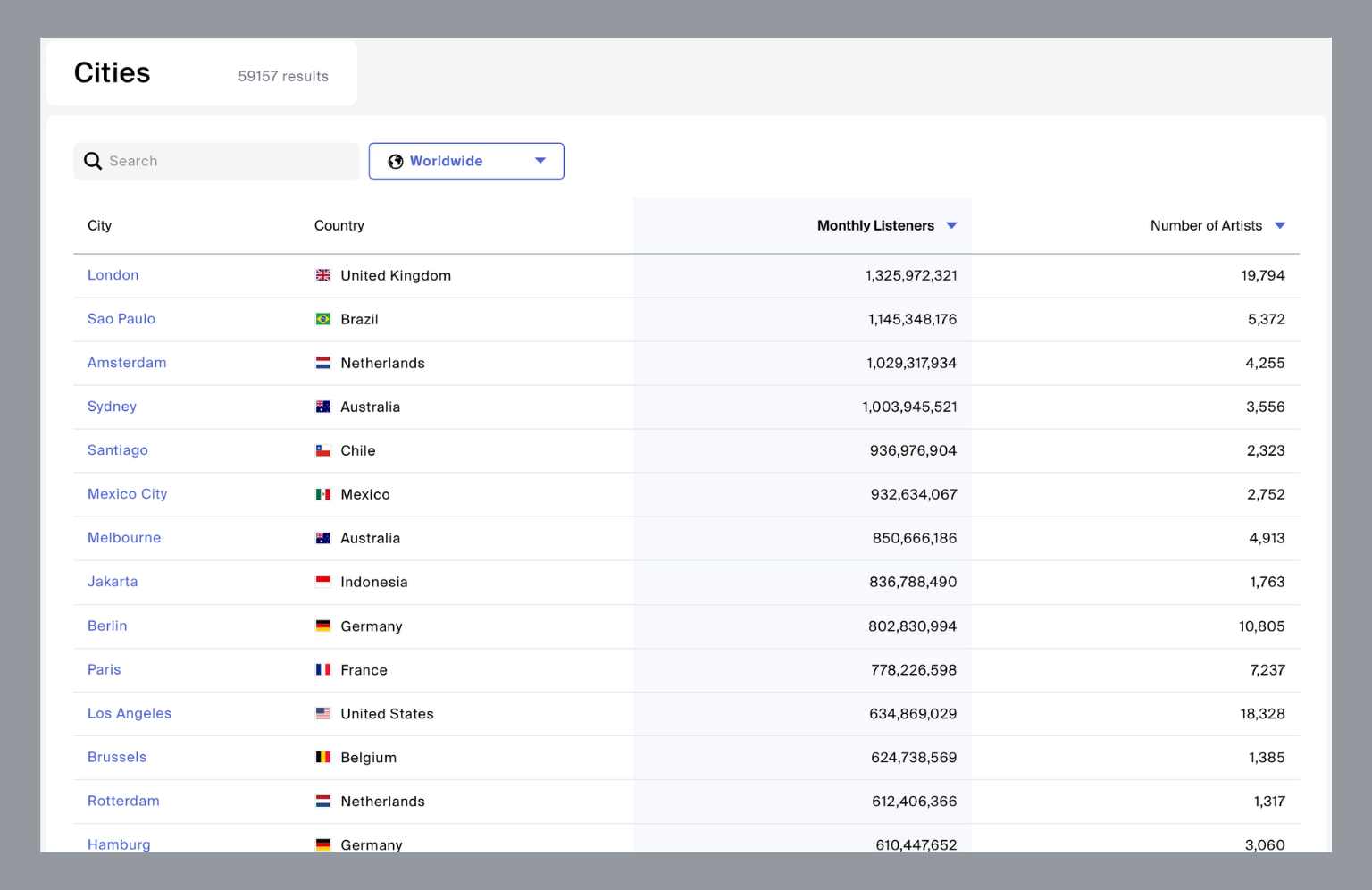1372x890 pixels.
Task: Click the Indonesia flag icon
Action: pyautogui.click(x=323, y=582)
